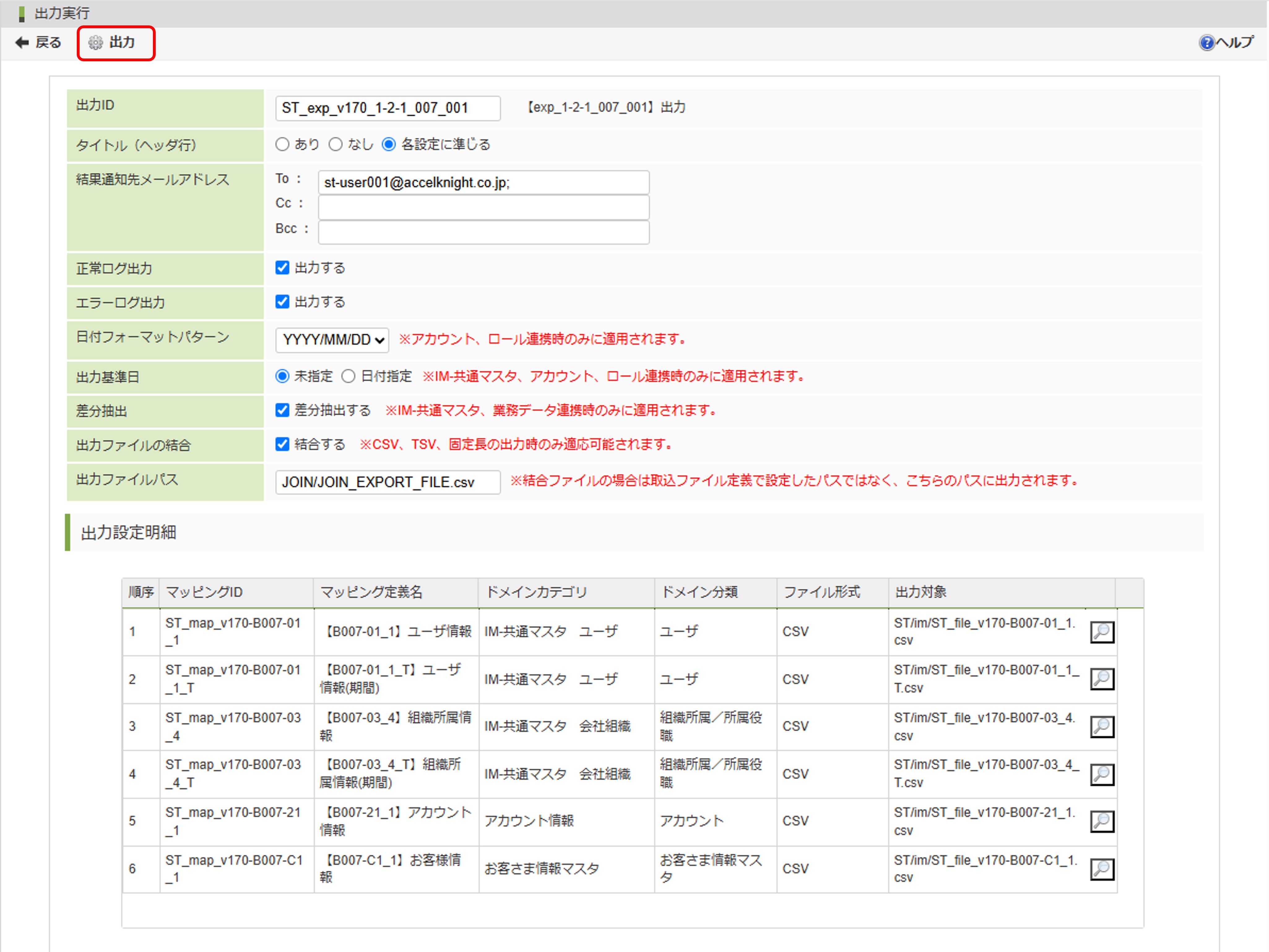Toggle the 結合する checkbox
The image size is (1269, 952).
[x=282, y=444]
